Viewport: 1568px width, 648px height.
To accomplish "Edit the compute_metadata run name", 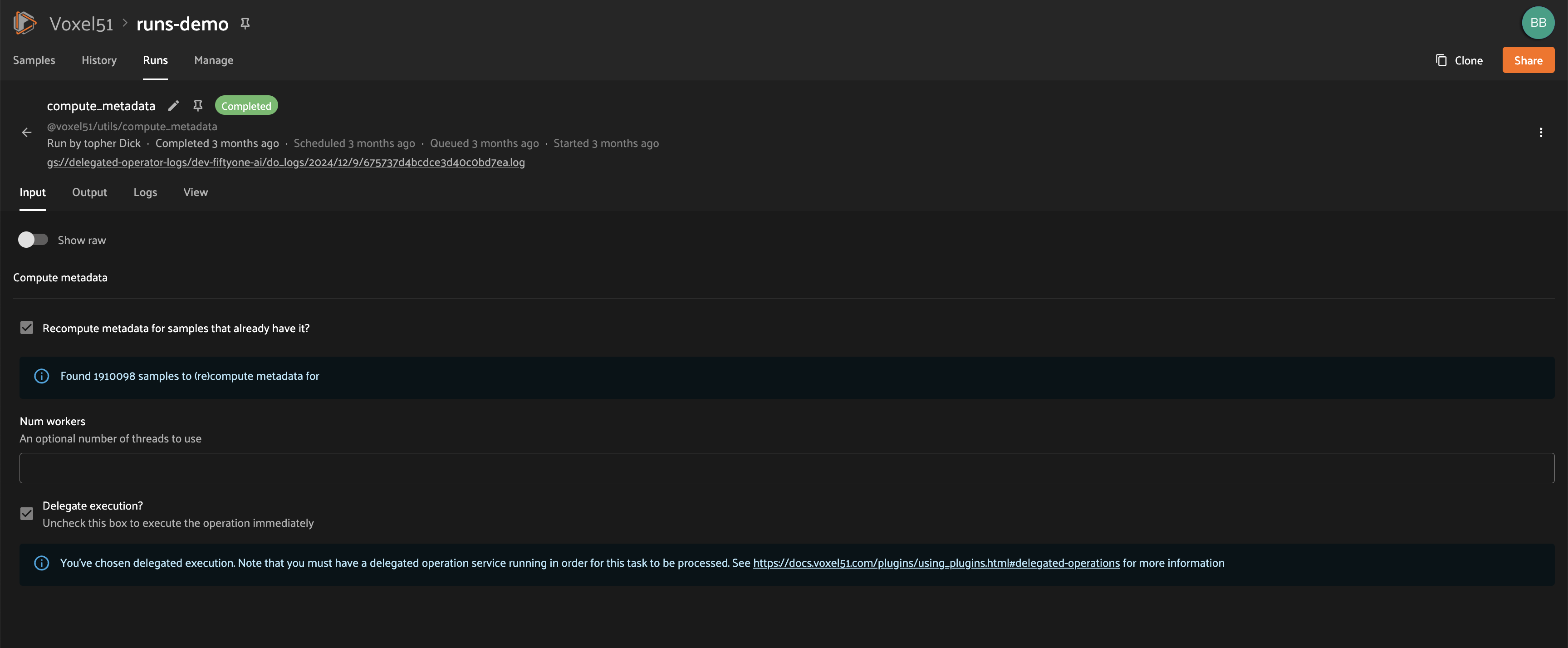I will (x=173, y=106).
